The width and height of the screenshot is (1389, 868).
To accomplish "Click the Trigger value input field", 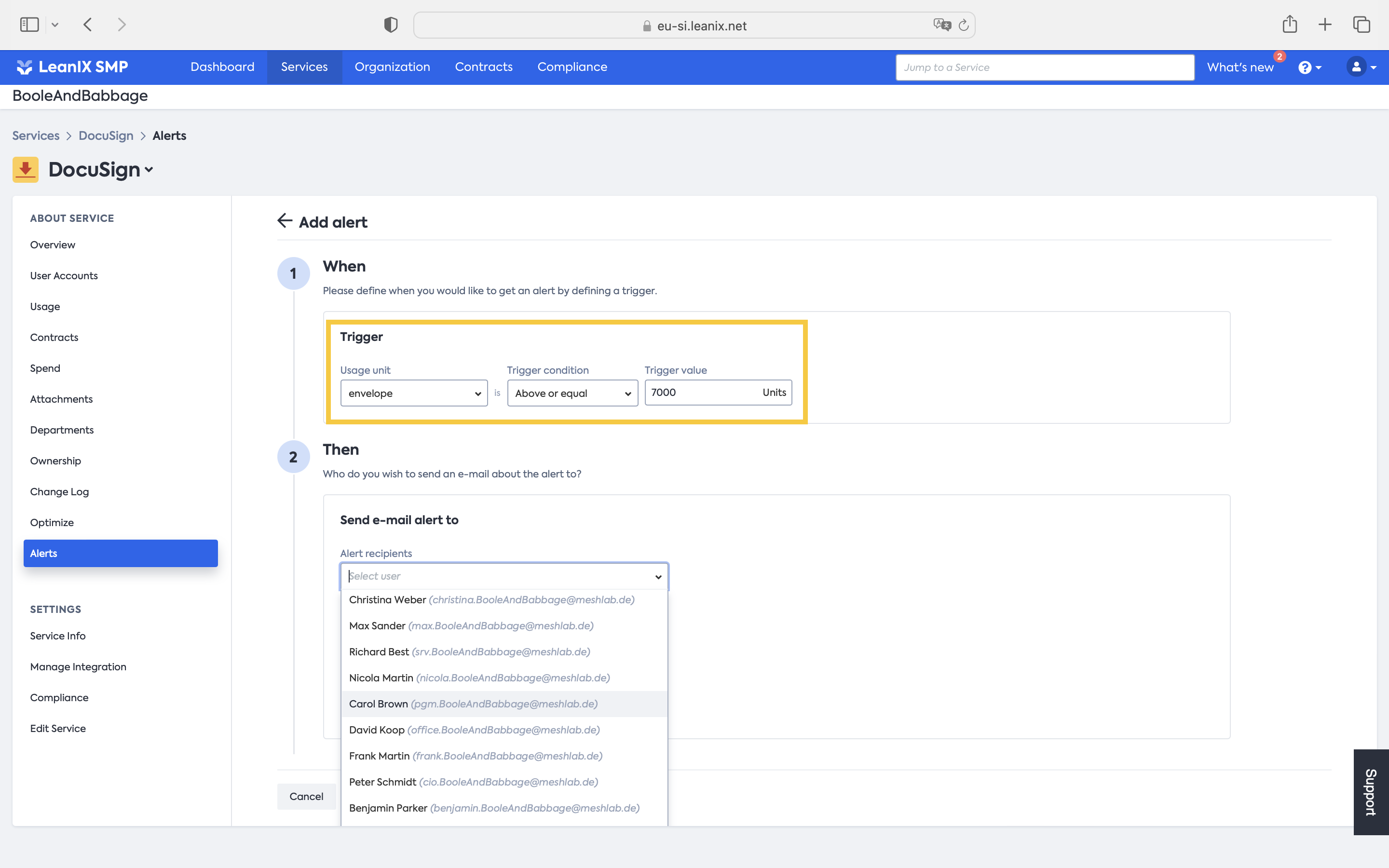I will click(x=701, y=393).
